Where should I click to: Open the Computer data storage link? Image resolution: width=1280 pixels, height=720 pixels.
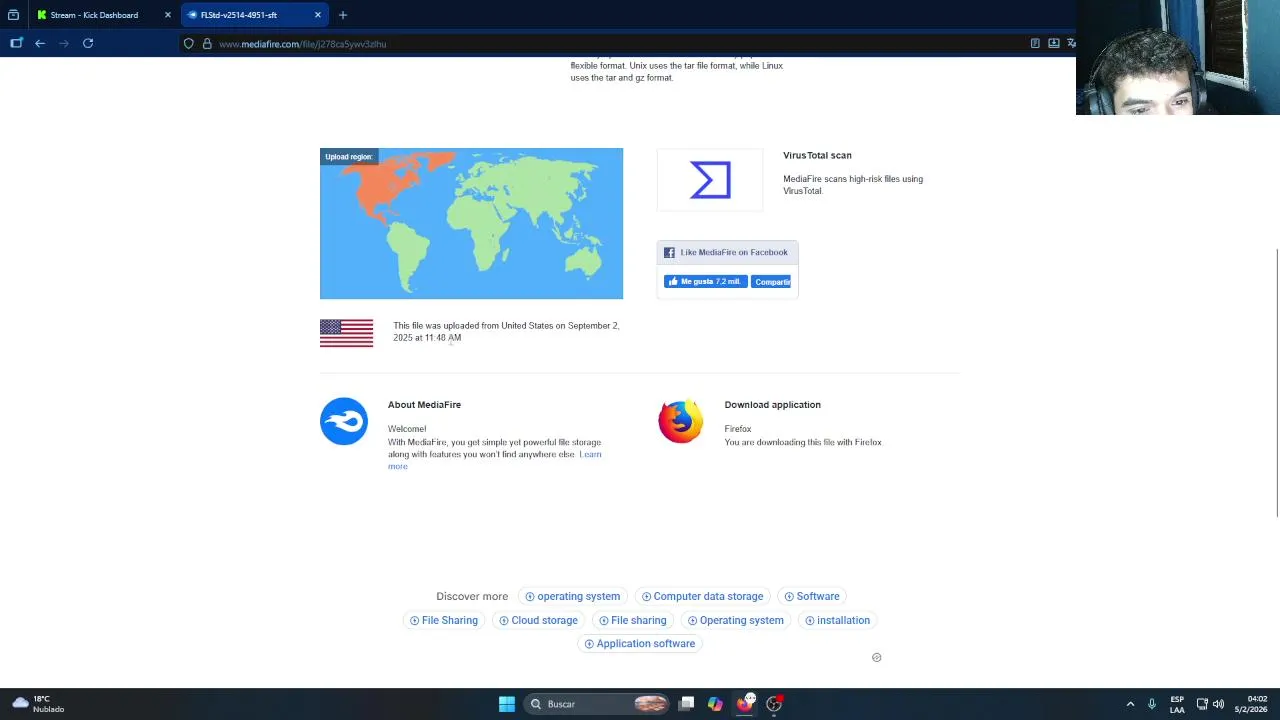(702, 596)
